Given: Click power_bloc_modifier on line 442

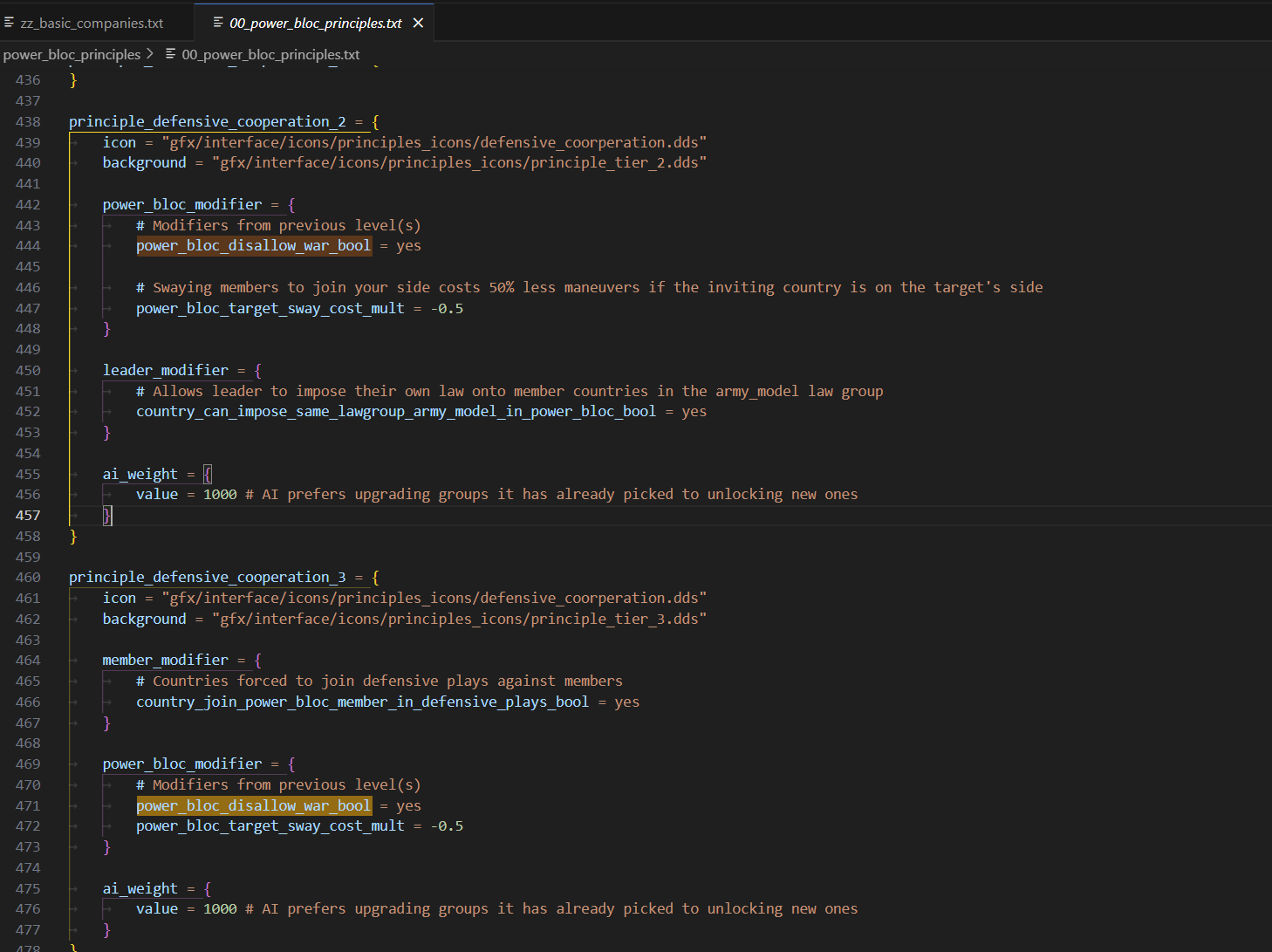Looking at the screenshot, I should click(182, 204).
